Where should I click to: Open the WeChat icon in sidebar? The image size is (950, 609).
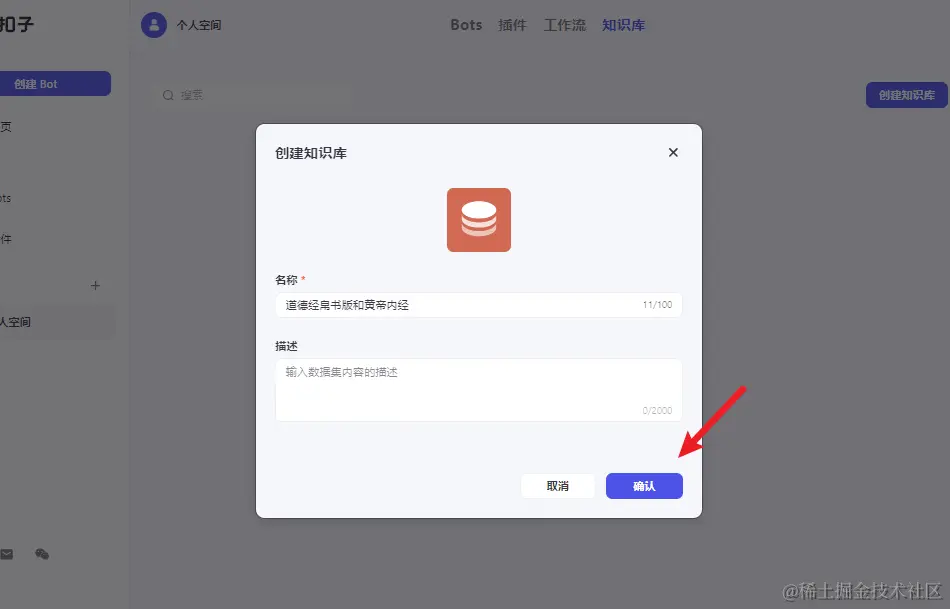[42, 554]
